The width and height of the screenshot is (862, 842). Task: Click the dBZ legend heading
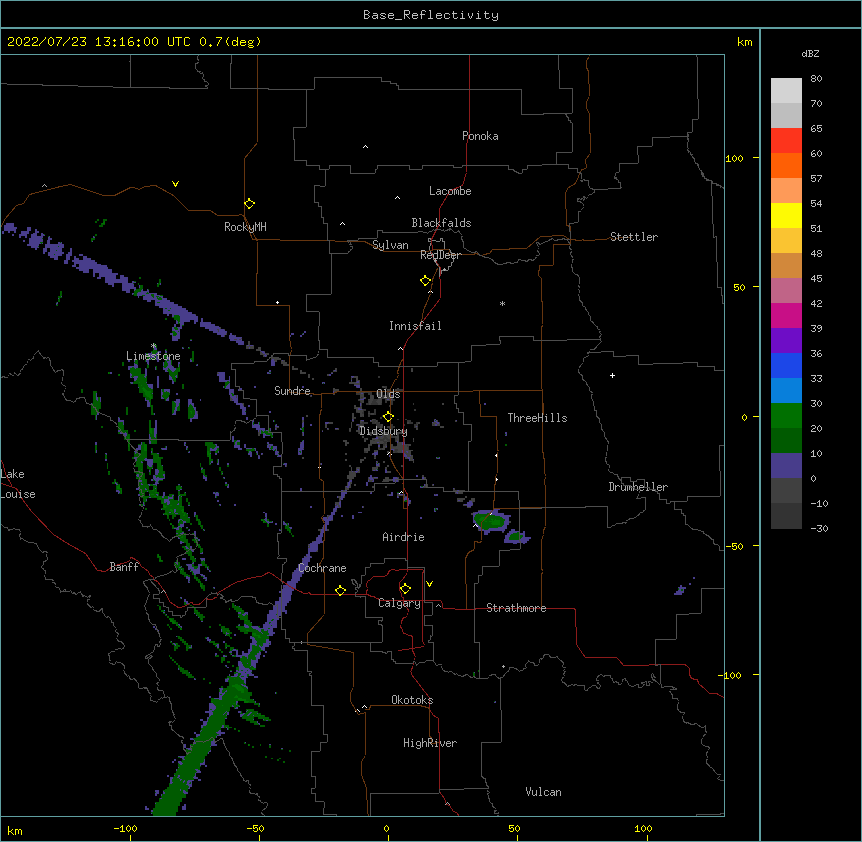coord(810,53)
